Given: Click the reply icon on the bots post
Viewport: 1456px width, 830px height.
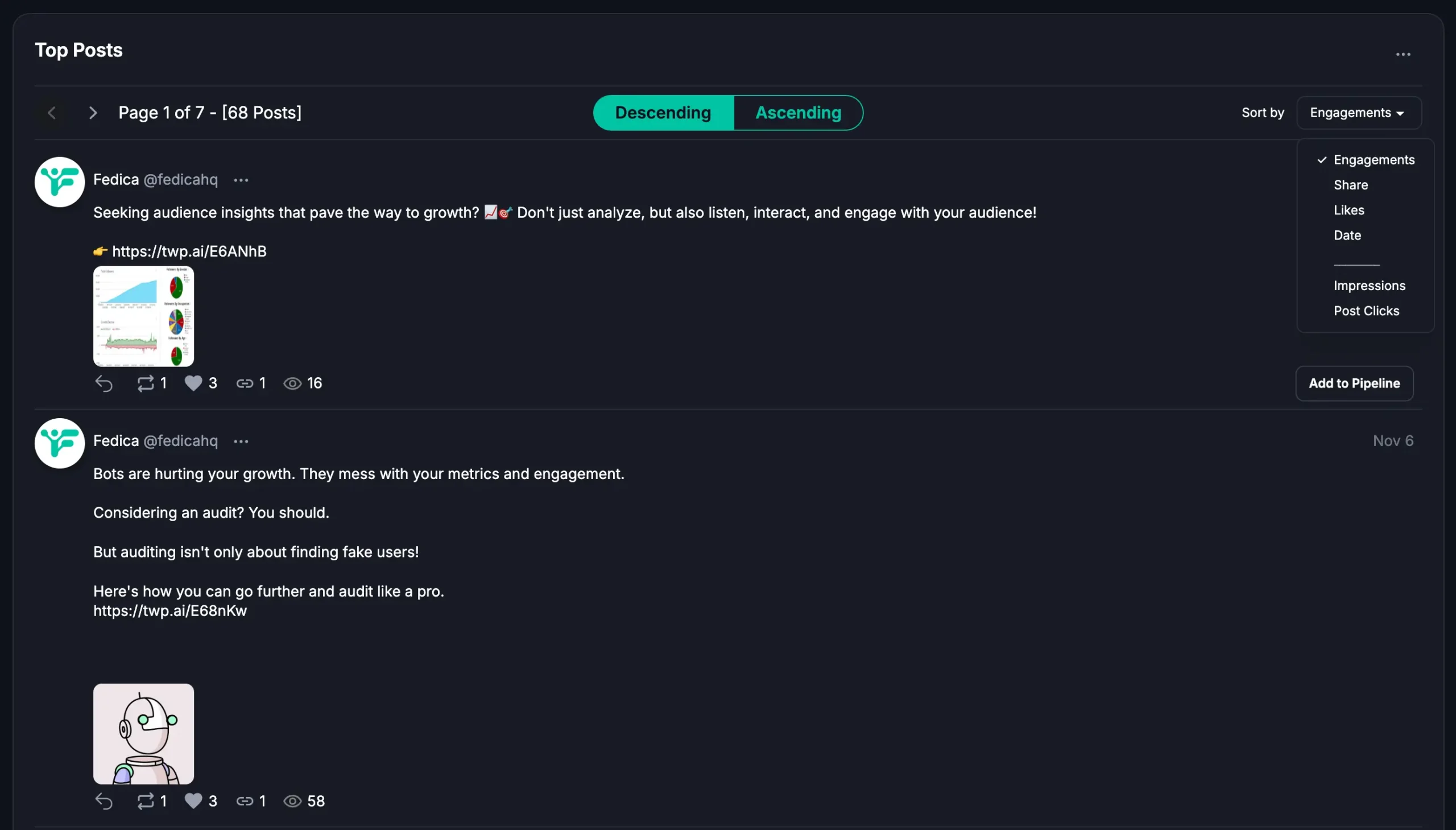Looking at the screenshot, I should (104, 801).
